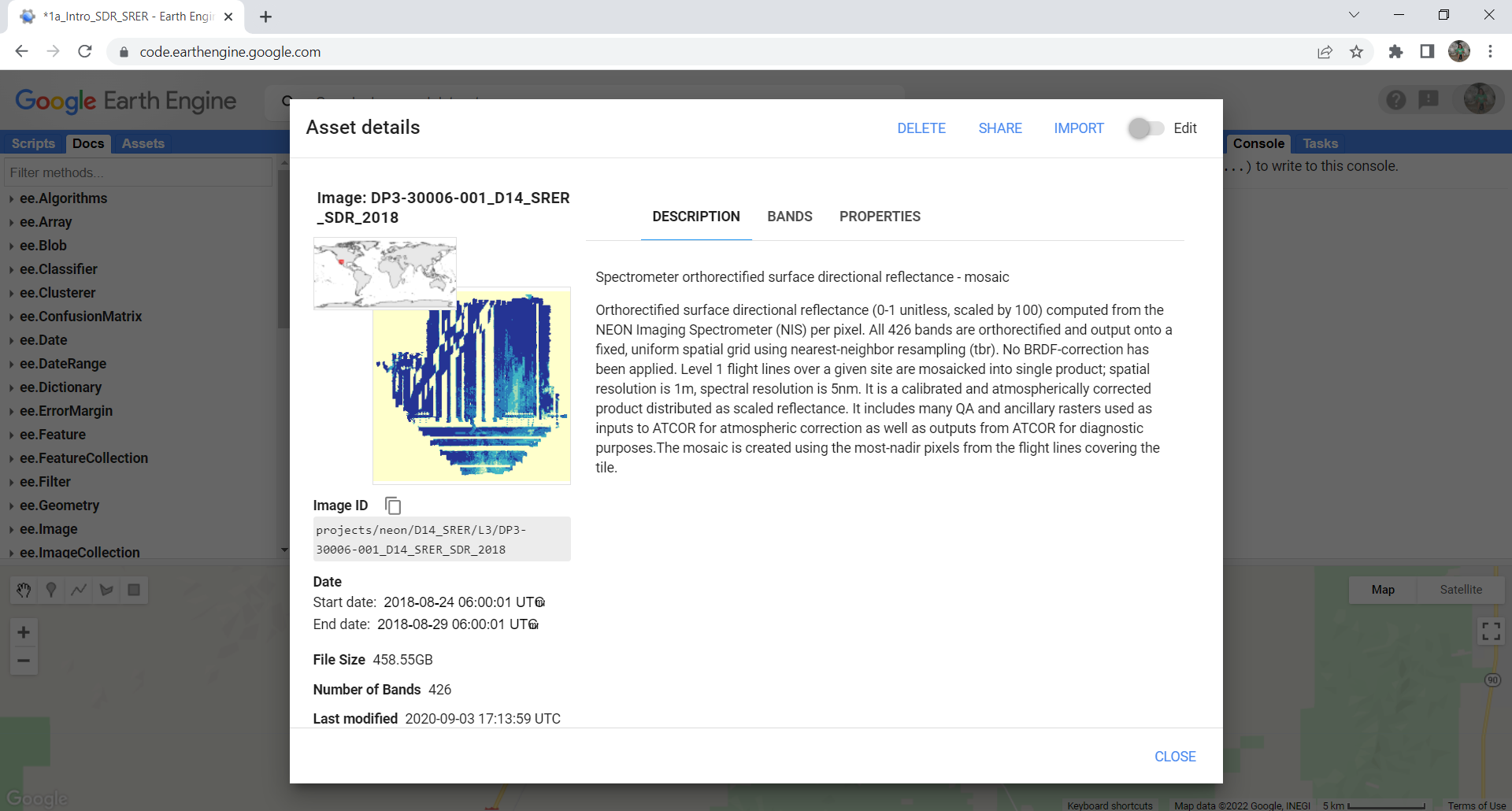Open the help question mark icon
This screenshot has width=1512, height=811.
pyautogui.click(x=1396, y=100)
